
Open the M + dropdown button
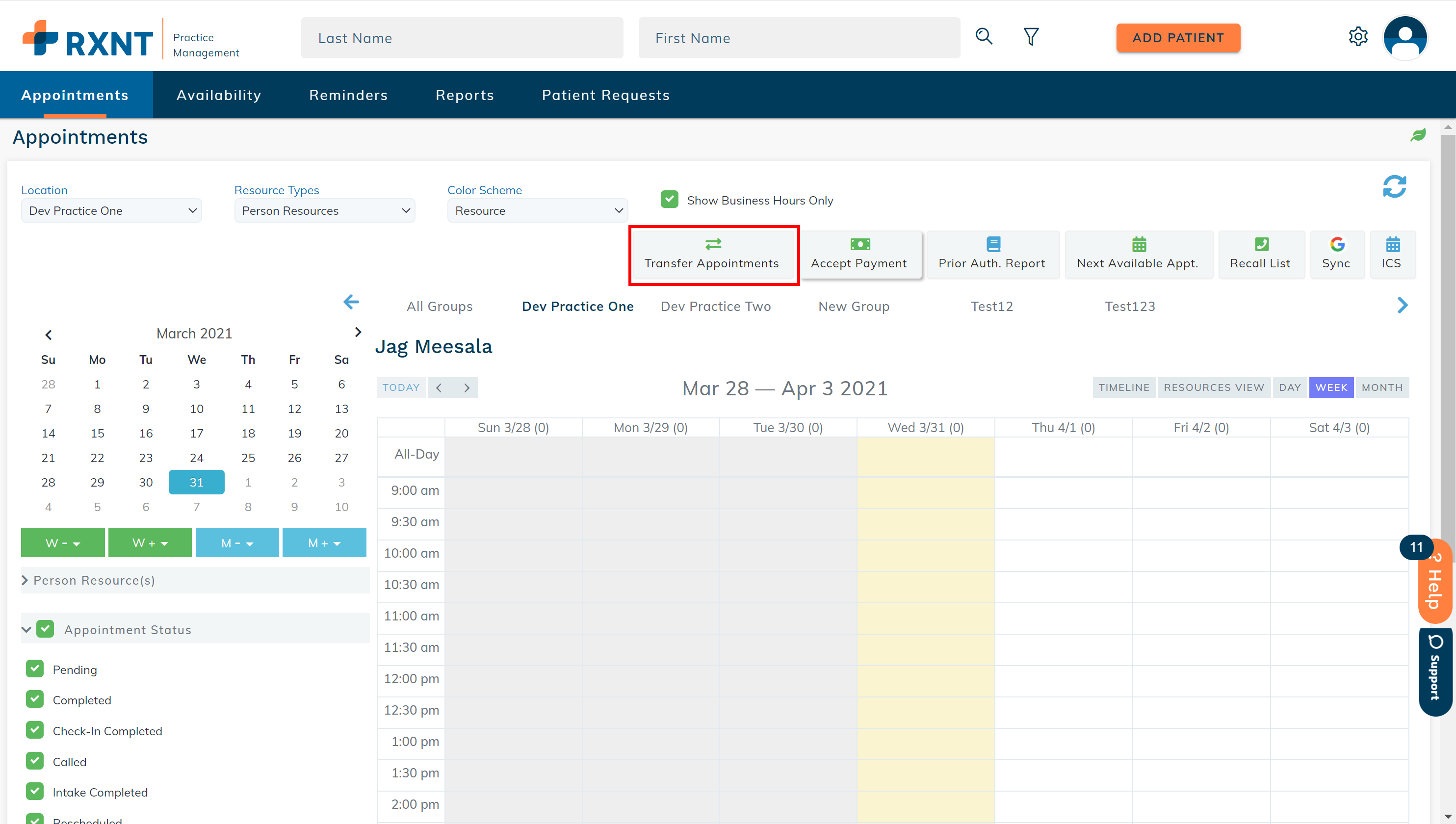pos(324,543)
